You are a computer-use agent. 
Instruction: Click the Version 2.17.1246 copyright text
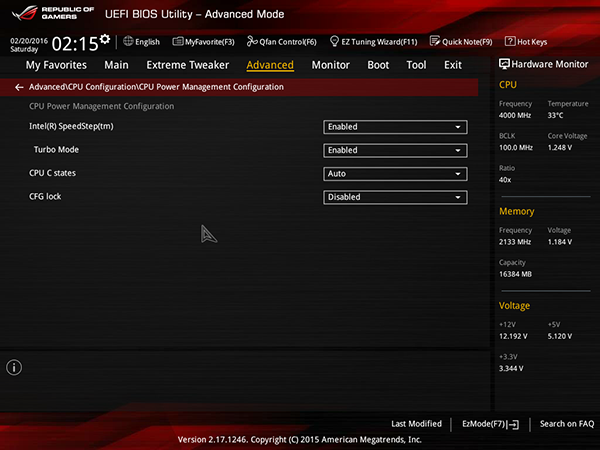[x=300, y=440]
